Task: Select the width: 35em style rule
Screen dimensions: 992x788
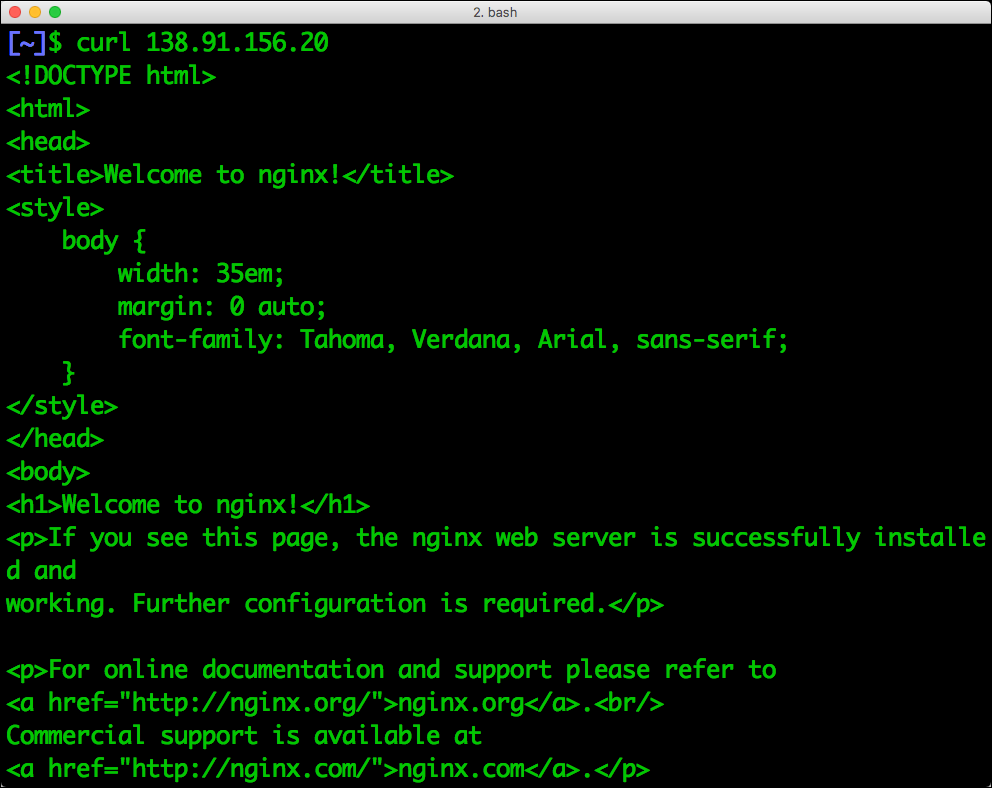Action: tap(200, 273)
